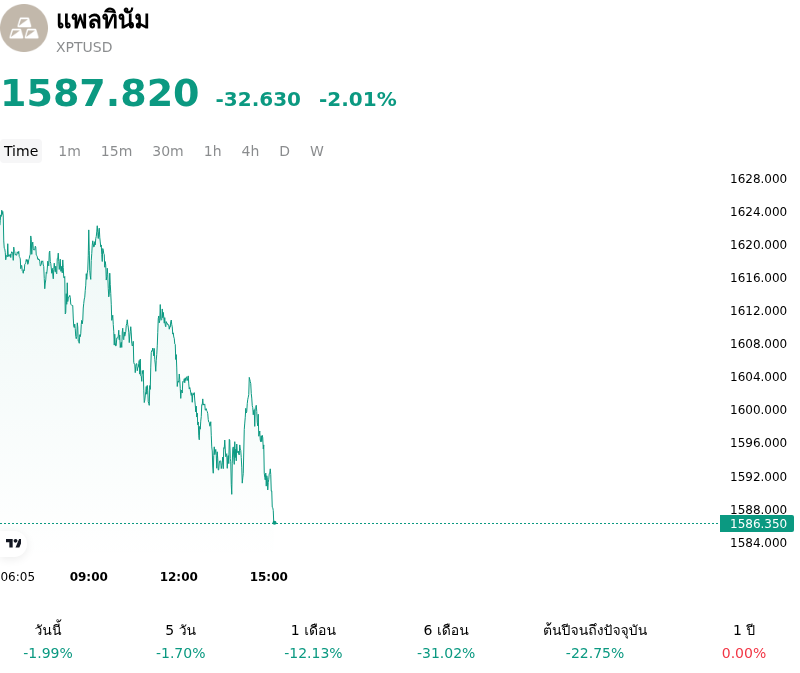This screenshot has height=673, width=800.
Task: Open the TradingView logo badge
Action: point(14,543)
